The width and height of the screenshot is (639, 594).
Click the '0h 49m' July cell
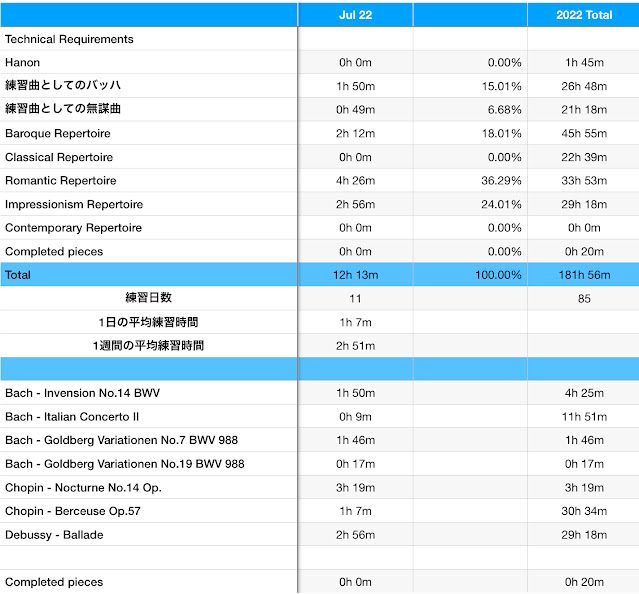[355, 110]
